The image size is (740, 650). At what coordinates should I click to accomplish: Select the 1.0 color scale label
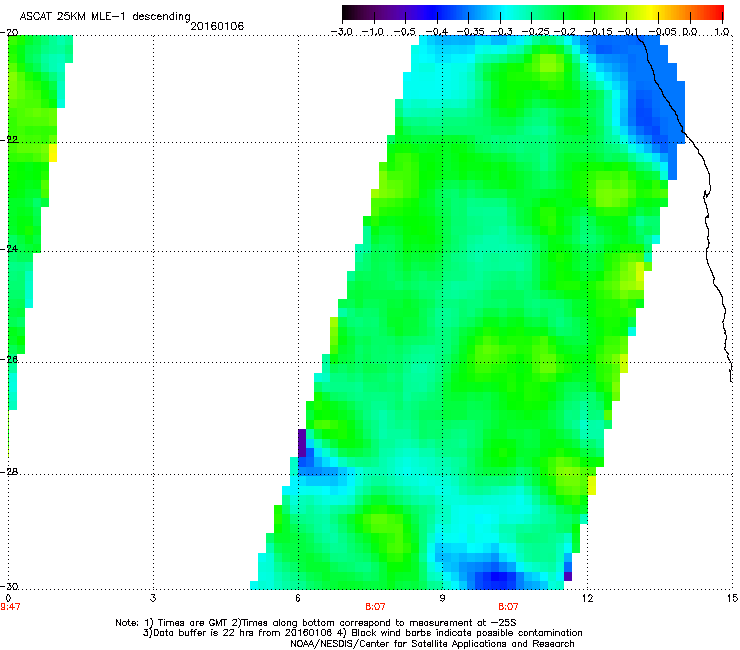tap(722, 32)
